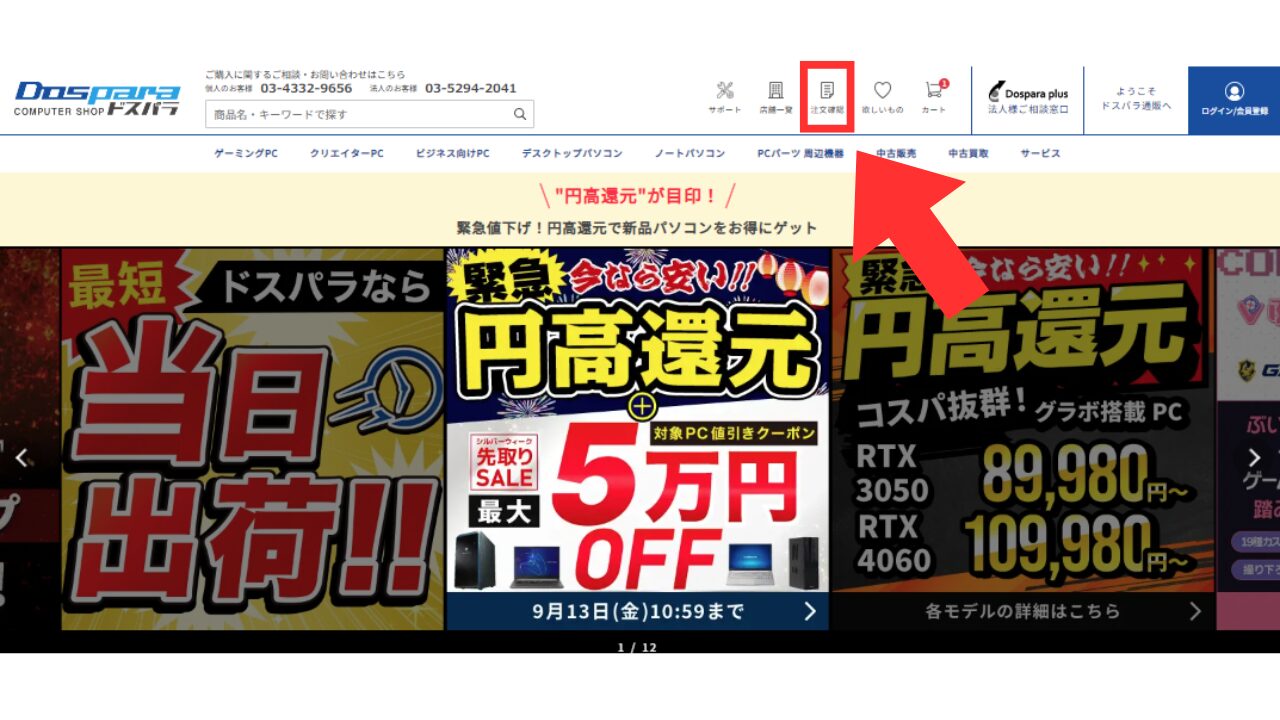Viewport: 1280px width, 720px height.
Task: Click the 店舗一覧 store list icon
Action: (775, 97)
